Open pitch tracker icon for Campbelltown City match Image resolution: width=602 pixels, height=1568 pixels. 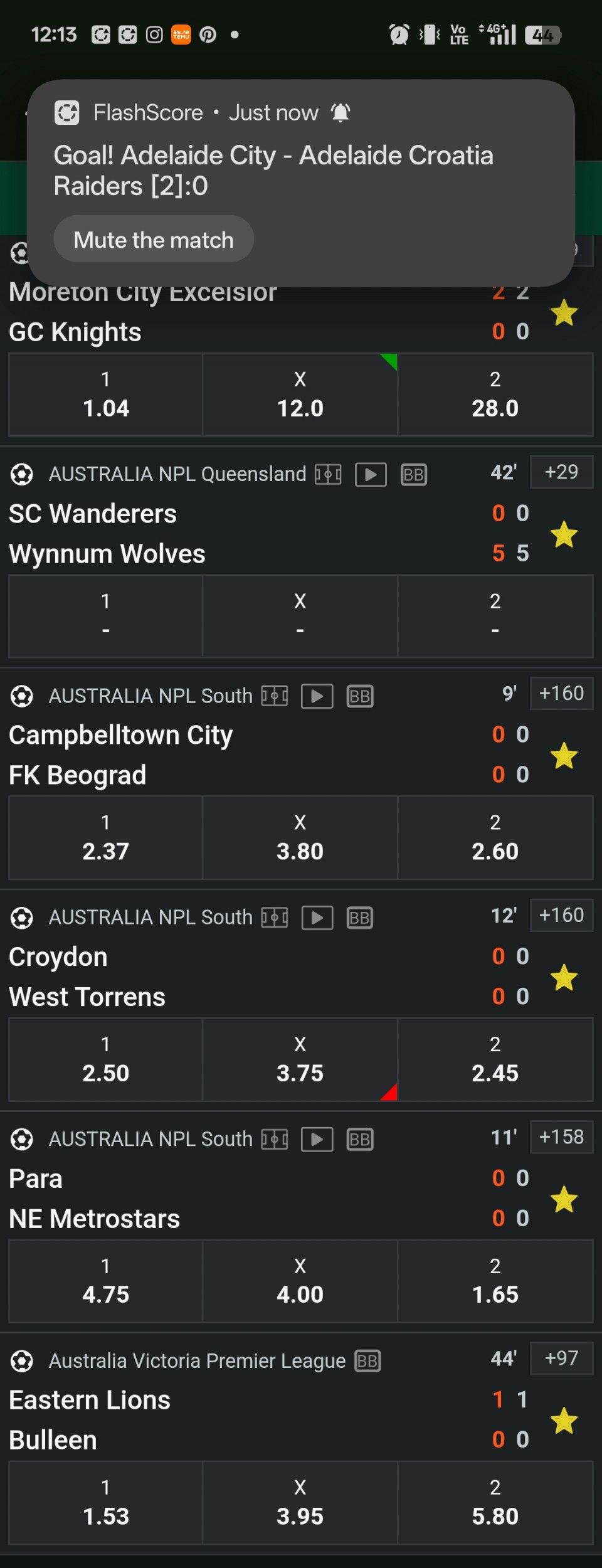(275, 696)
